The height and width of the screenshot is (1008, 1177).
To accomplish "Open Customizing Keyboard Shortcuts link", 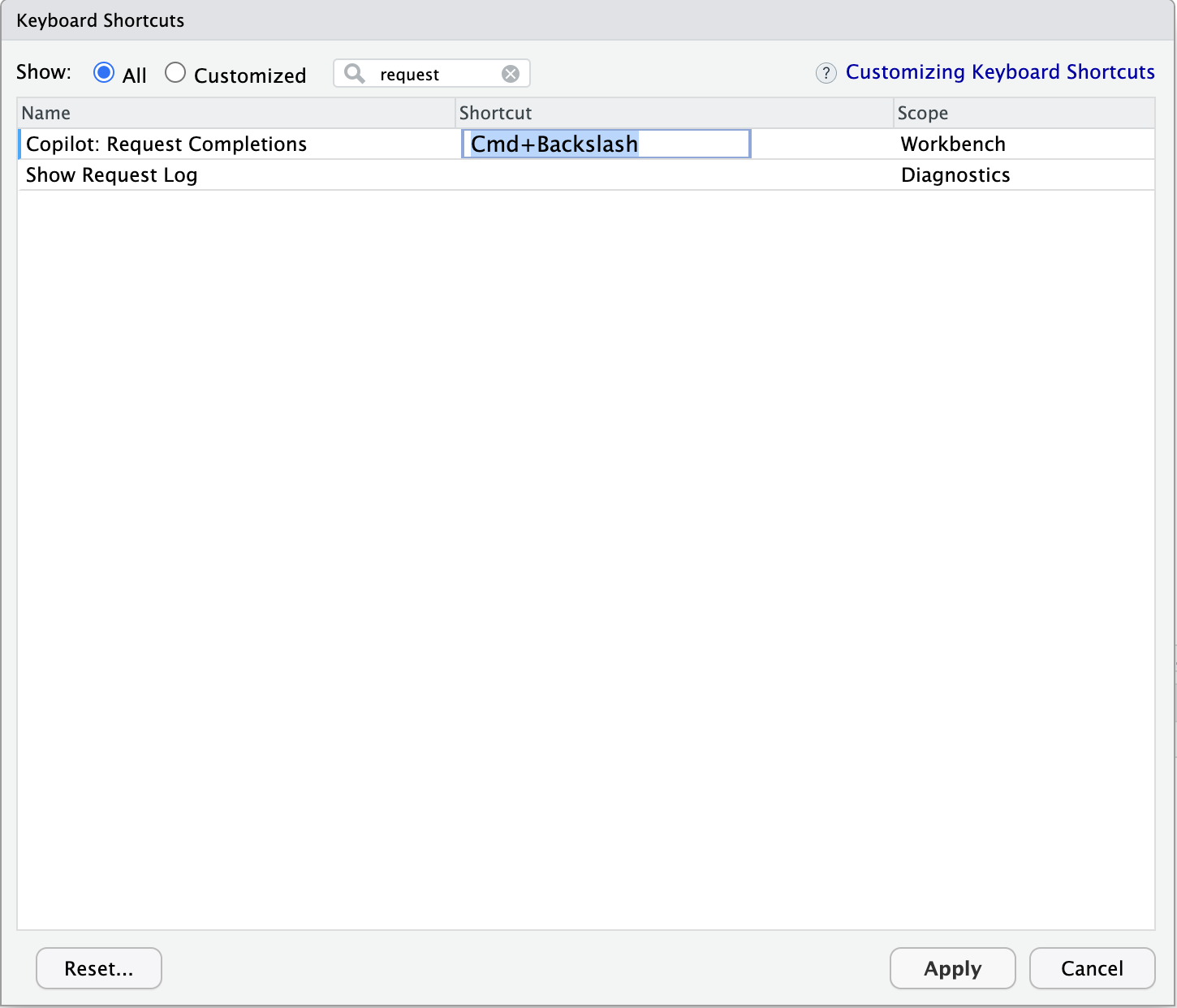I will 1000,72.
